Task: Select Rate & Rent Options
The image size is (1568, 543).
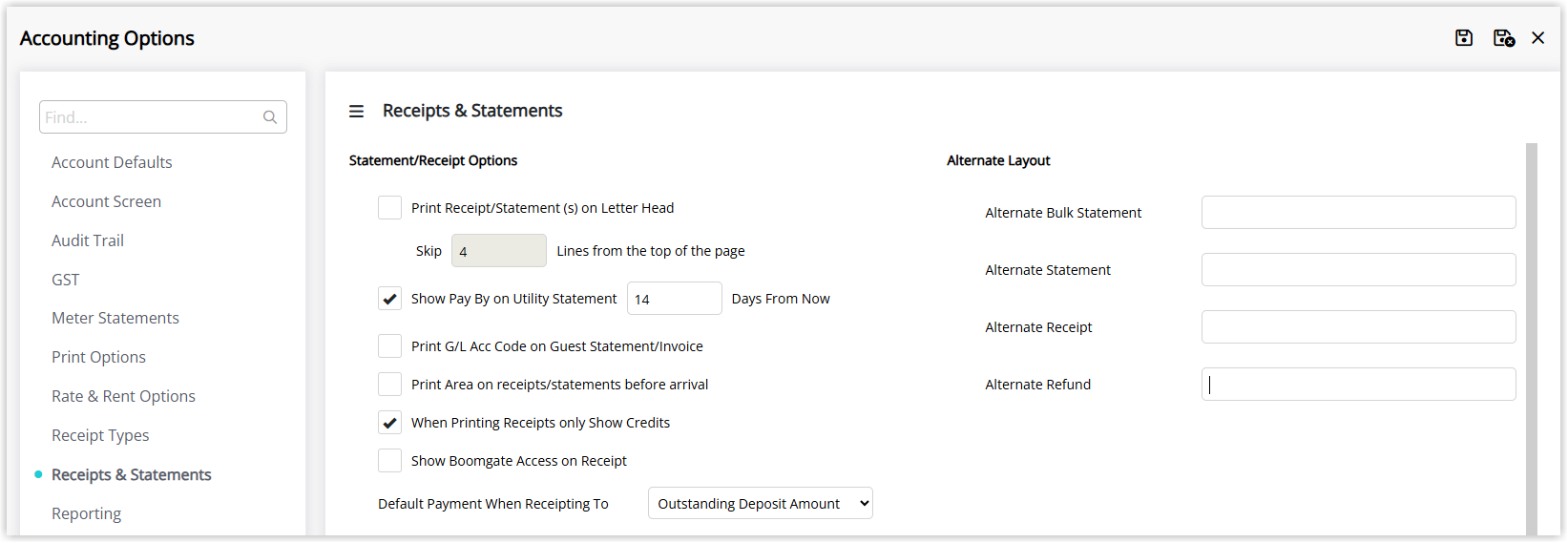Action: click(123, 396)
